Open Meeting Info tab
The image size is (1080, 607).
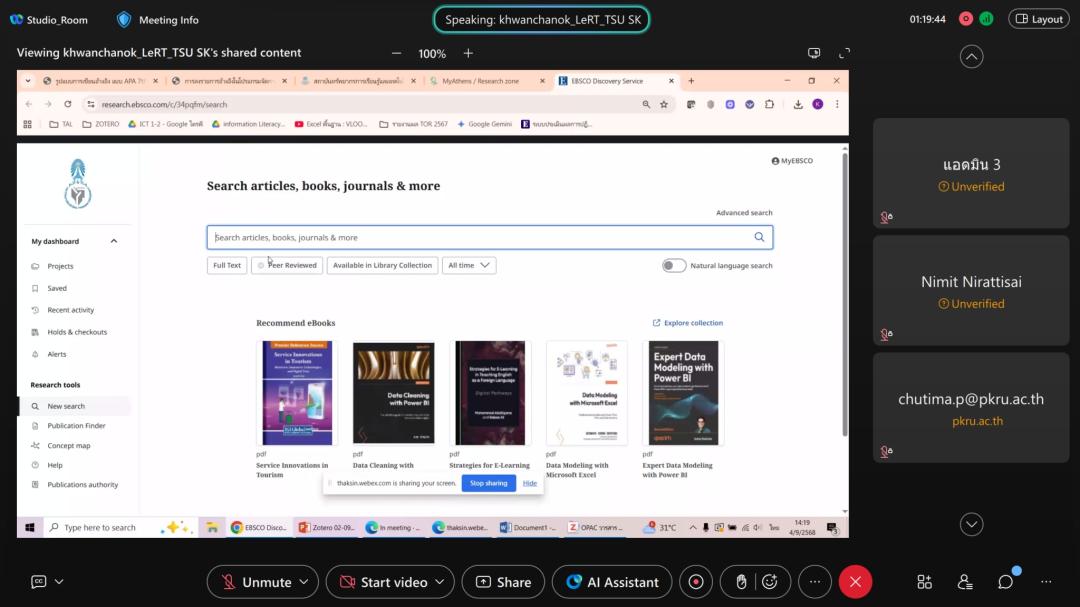[158, 19]
